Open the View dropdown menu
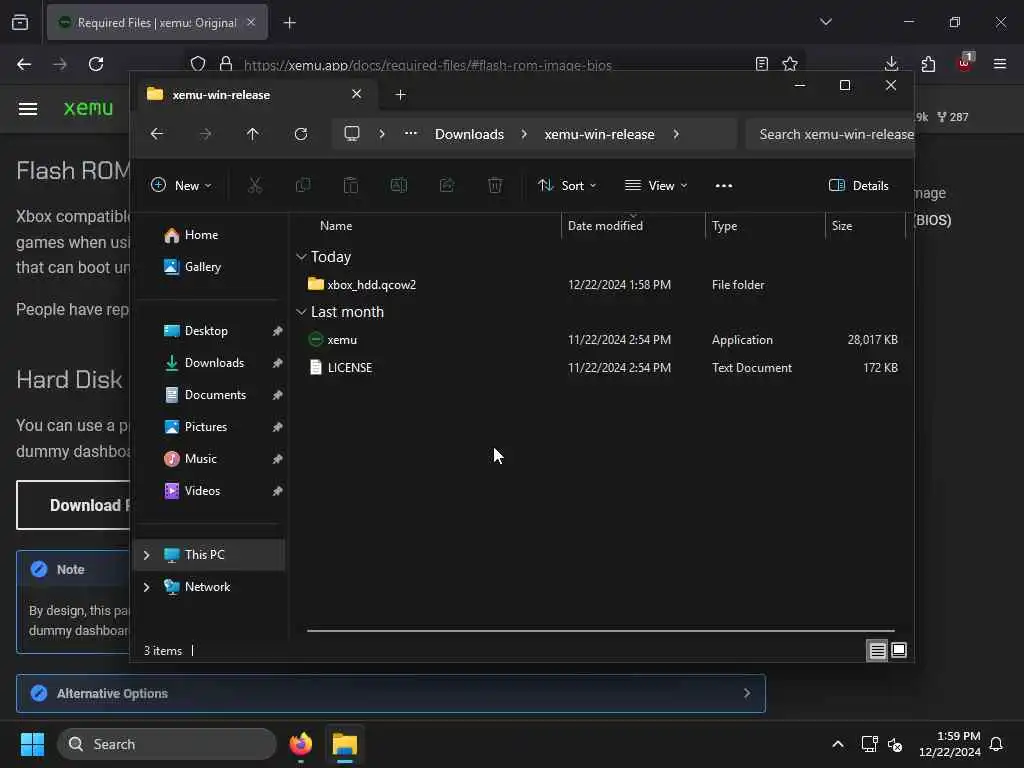This screenshot has width=1024, height=768. pyautogui.click(x=656, y=185)
